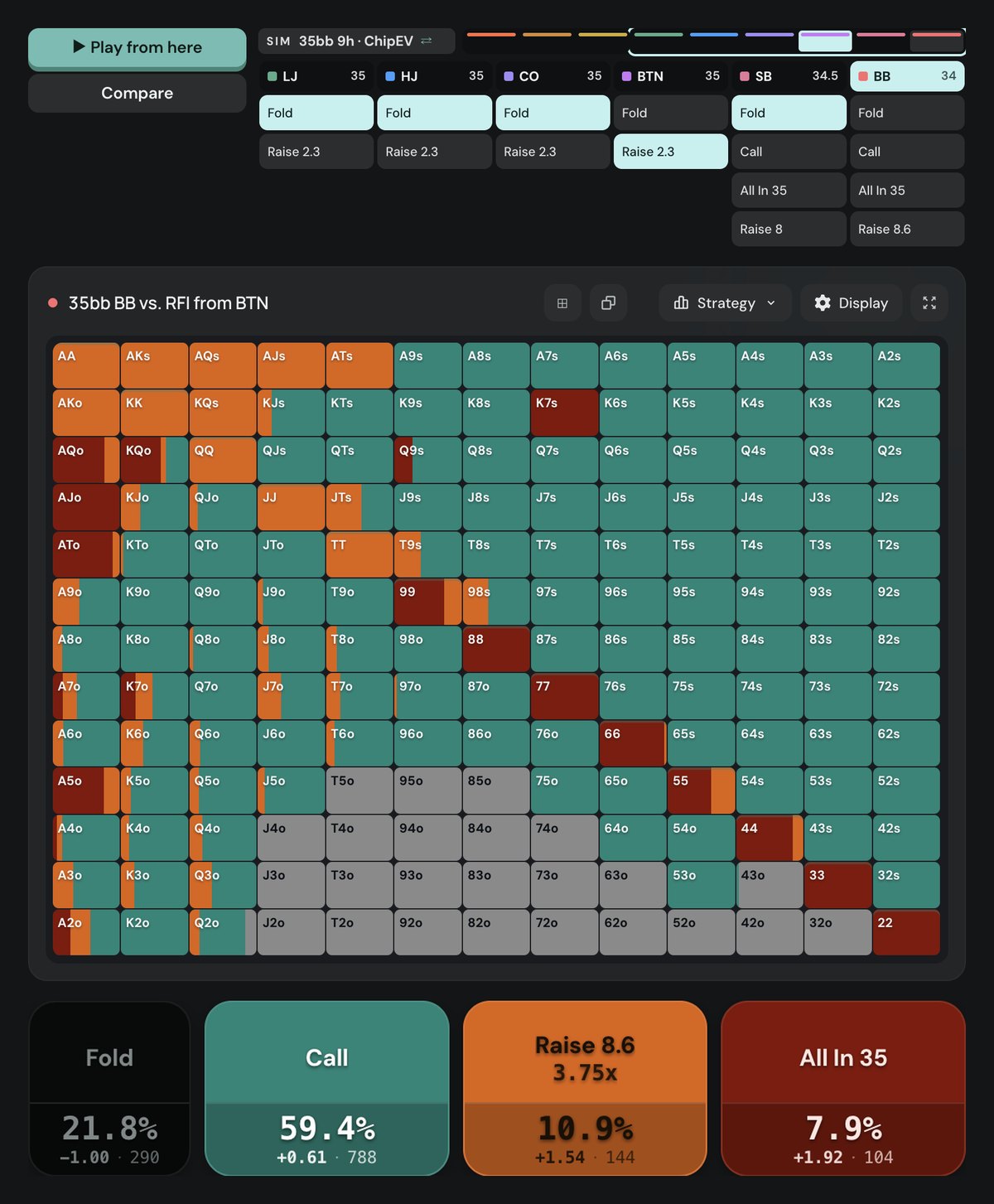Click the red dot beside the chart title
994x1204 pixels.
tap(53, 303)
